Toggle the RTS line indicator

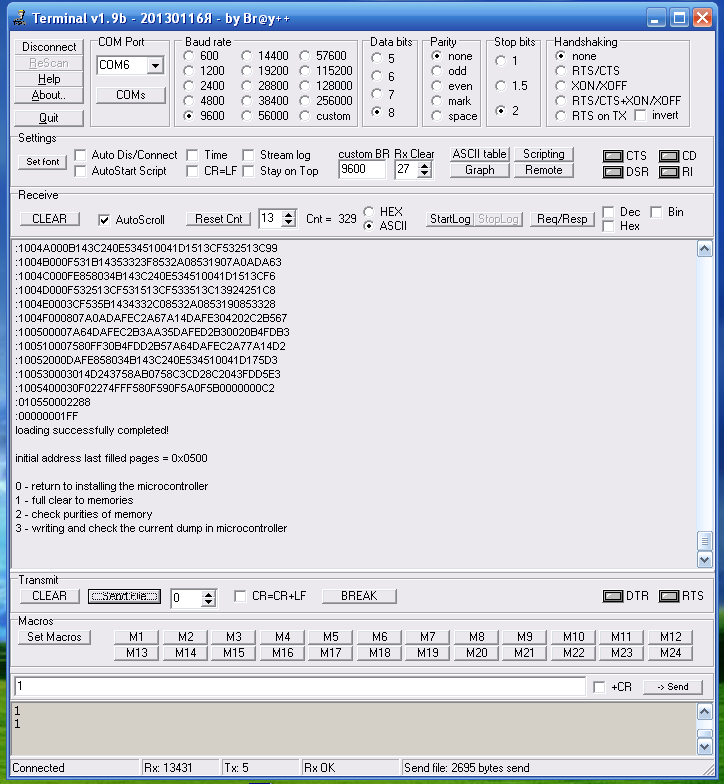coord(668,596)
